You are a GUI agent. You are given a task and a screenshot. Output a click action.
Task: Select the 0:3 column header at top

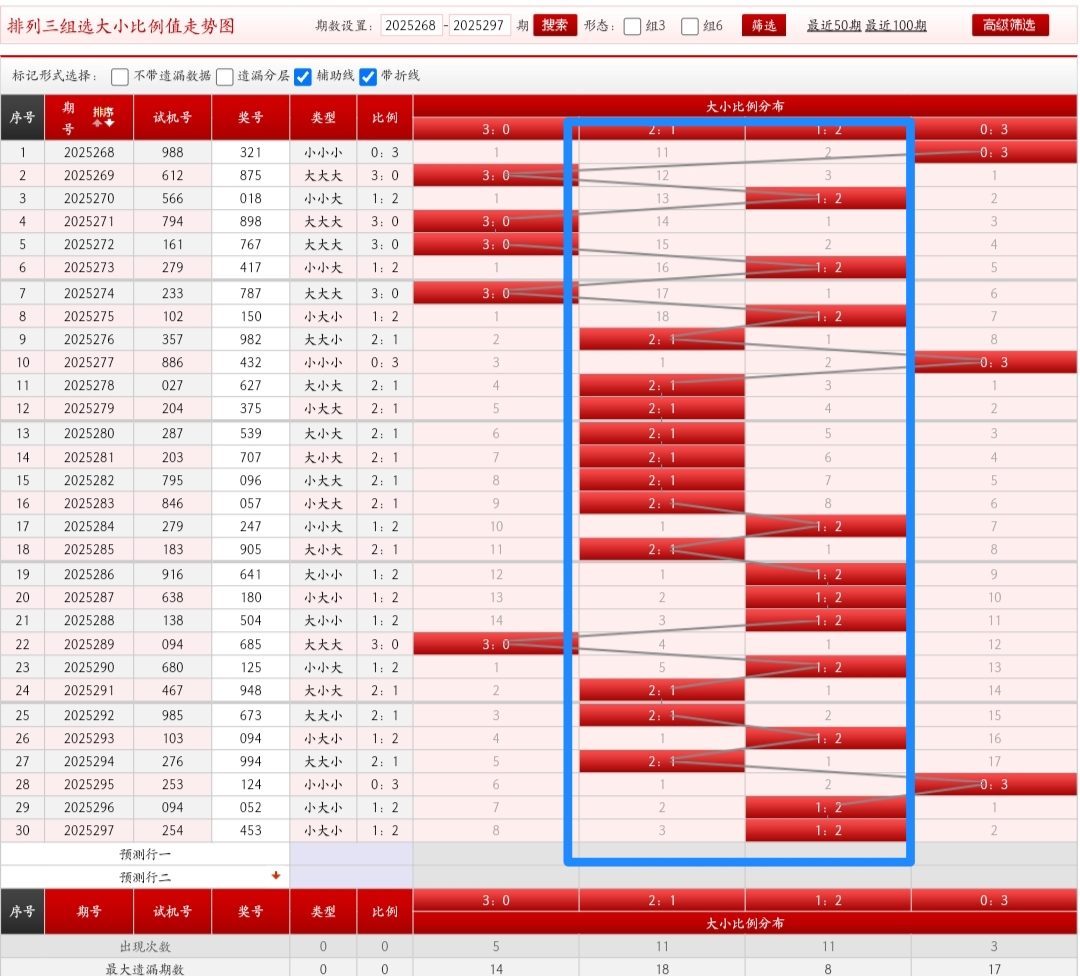point(994,130)
